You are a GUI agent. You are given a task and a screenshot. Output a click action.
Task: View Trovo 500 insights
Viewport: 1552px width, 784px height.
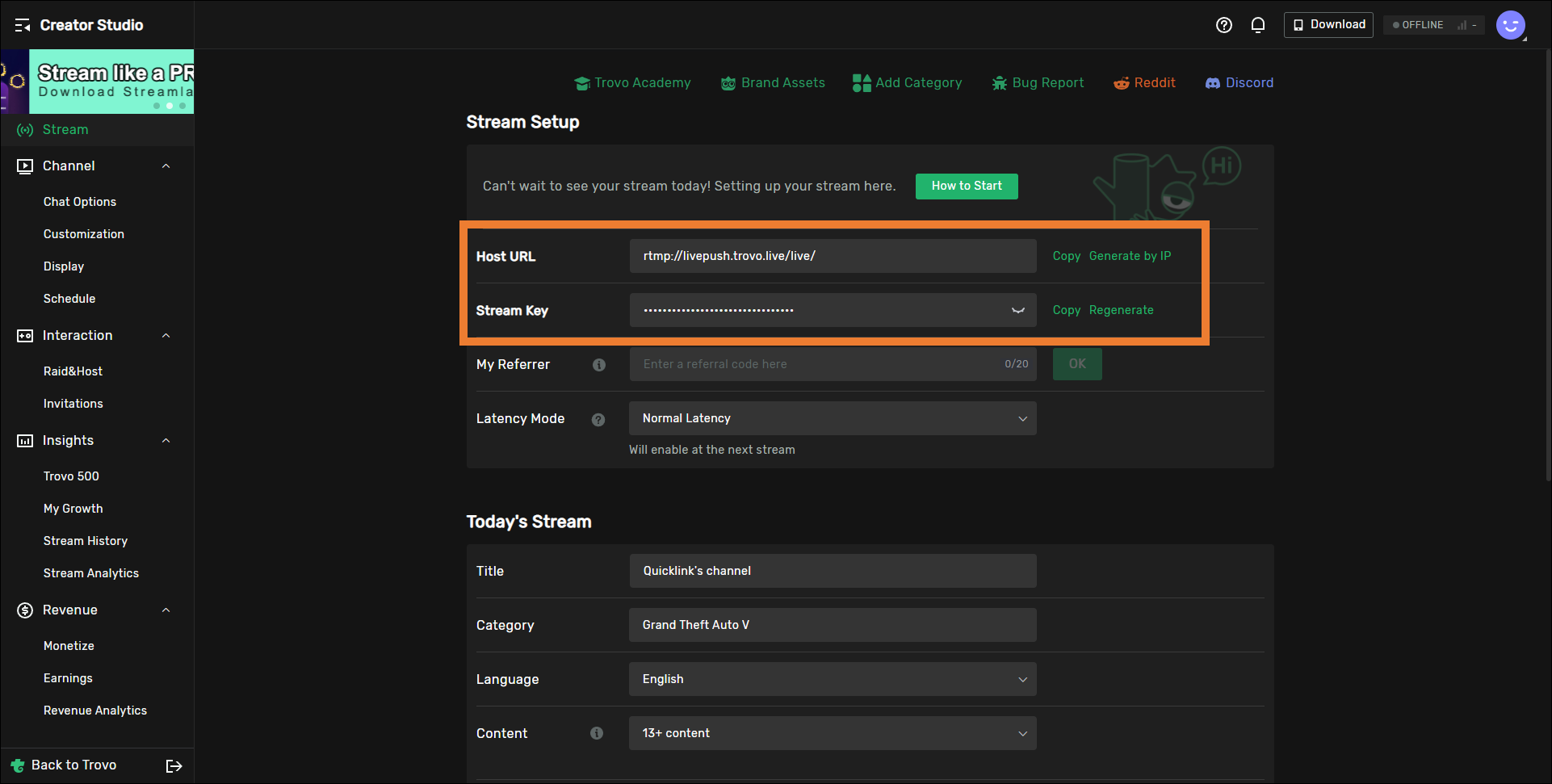tap(71, 476)
